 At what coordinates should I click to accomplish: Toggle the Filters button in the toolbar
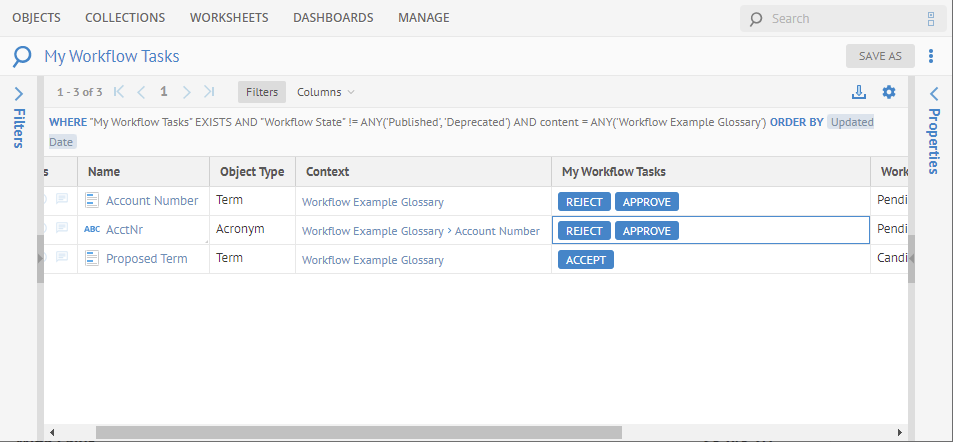point(262,92)
